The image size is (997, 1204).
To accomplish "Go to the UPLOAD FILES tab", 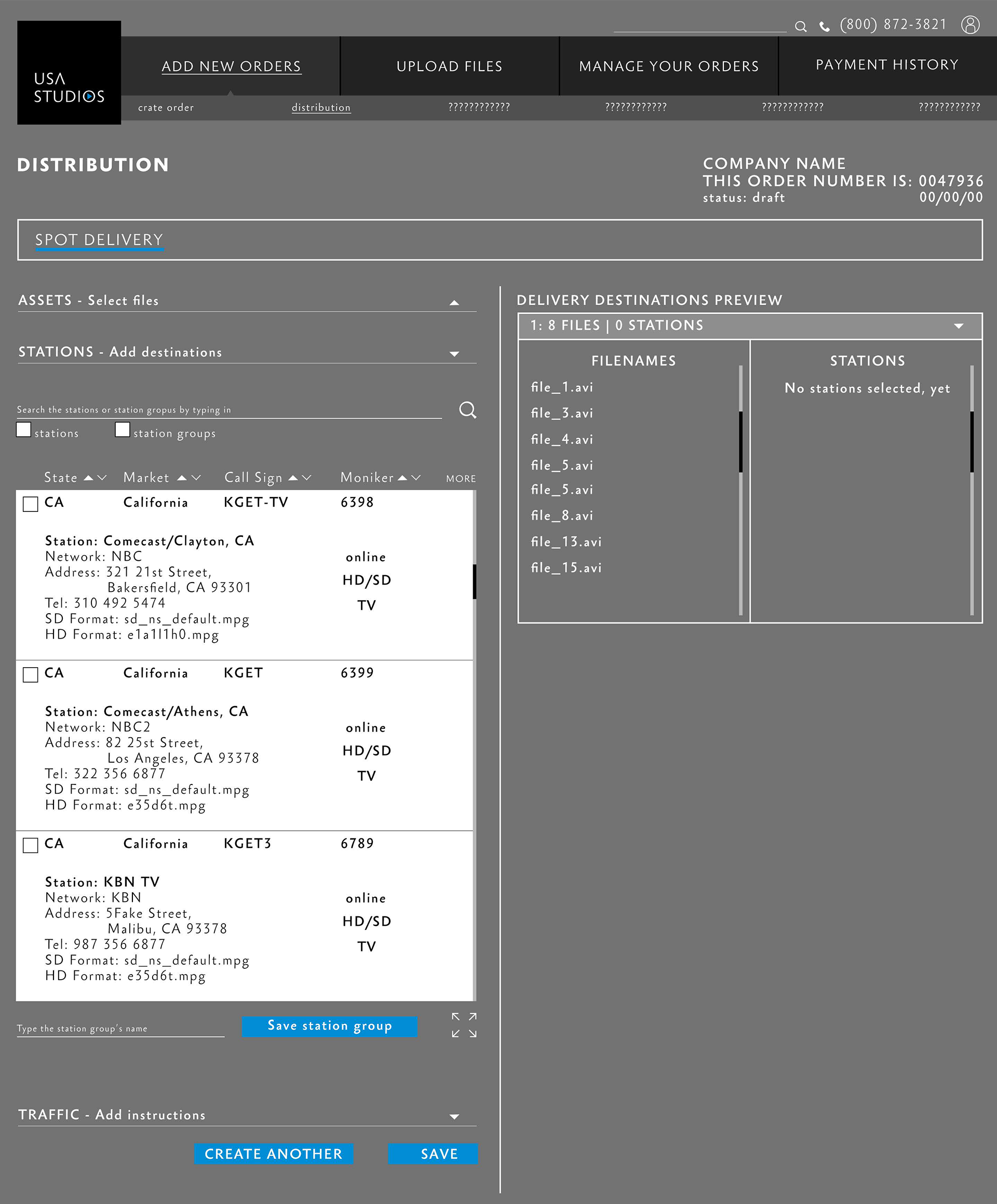I will pyautogui.click(x=449, y=66).
